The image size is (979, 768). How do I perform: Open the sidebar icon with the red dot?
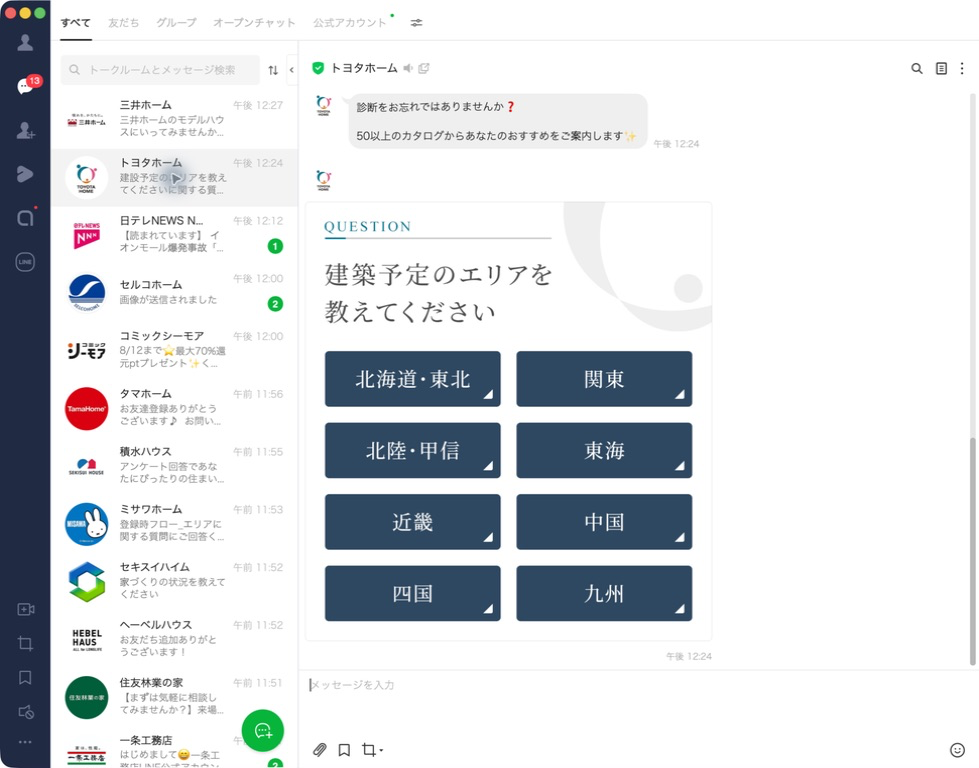[25, 217]
